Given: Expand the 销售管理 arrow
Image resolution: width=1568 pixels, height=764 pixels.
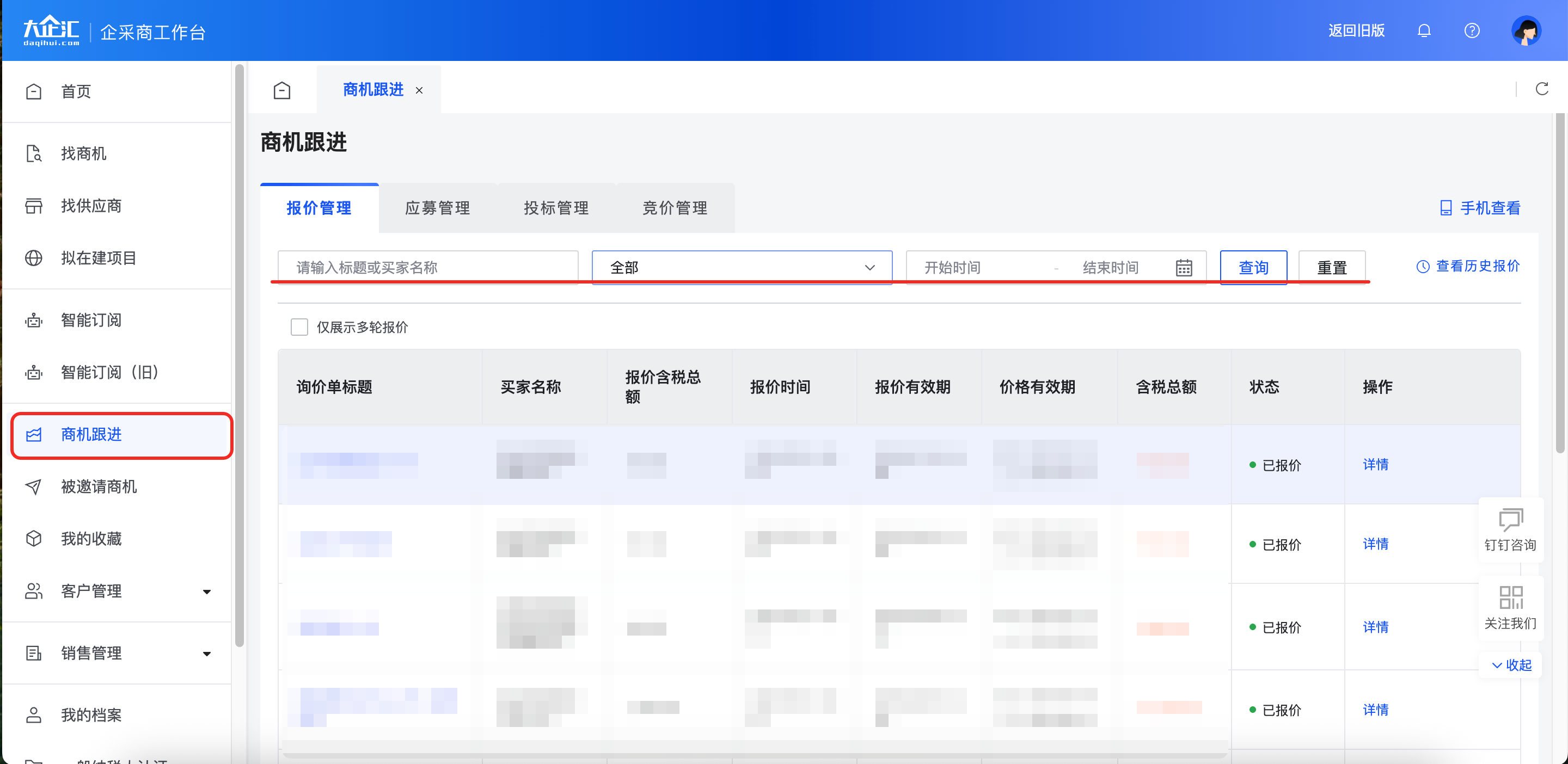Looking at the screenshot, I should tap(207, 654).
